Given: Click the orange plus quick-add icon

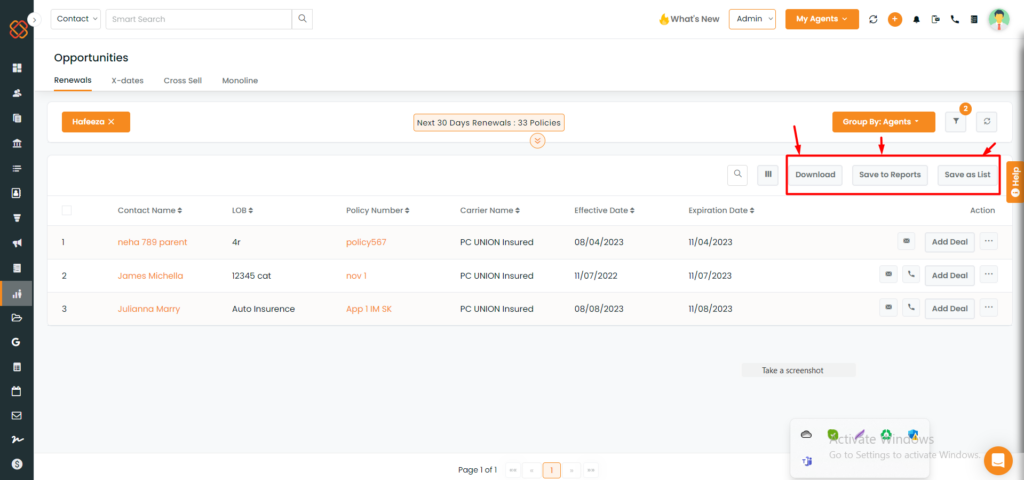Looking at the screenshot, I should [x=895, y=19].
